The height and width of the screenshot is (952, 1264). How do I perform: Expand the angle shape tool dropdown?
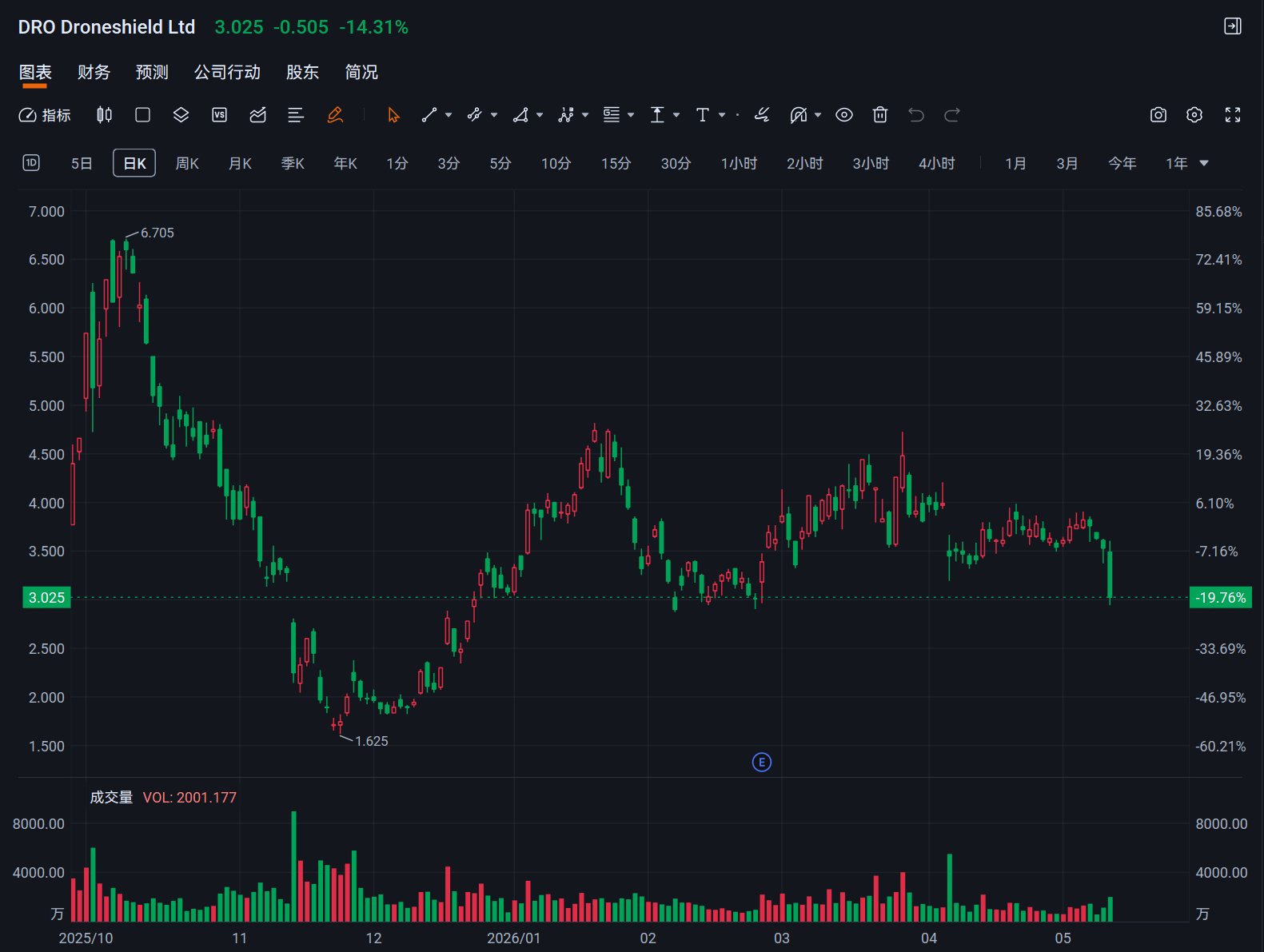click(x=540, y=115)
